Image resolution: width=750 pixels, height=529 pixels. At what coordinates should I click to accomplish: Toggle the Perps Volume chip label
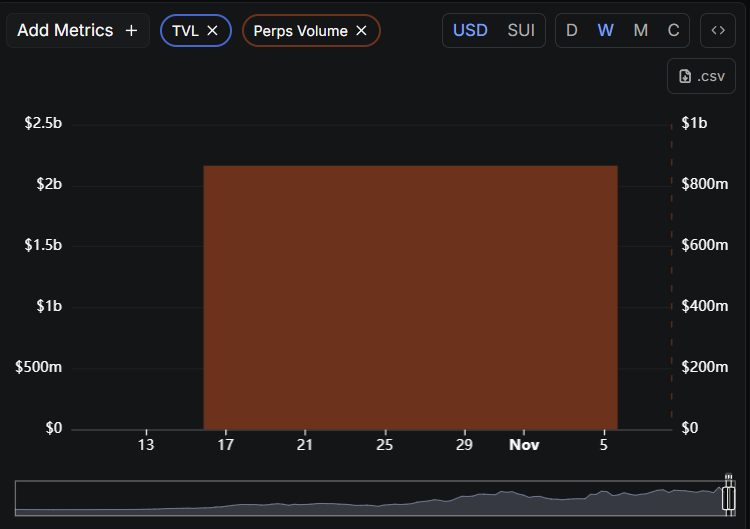click(x=300, y=31)
